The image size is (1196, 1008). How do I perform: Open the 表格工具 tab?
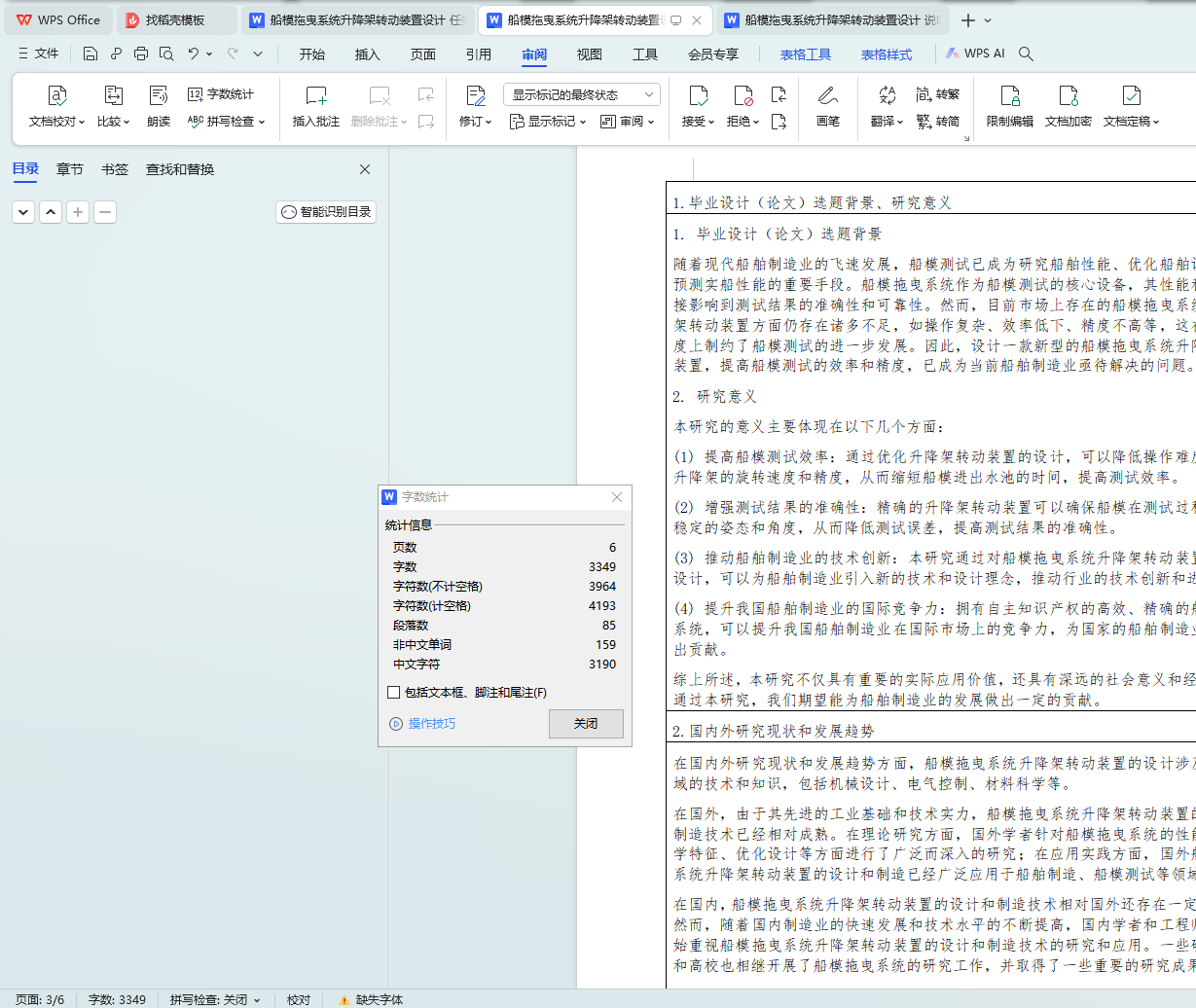[806, 54]
